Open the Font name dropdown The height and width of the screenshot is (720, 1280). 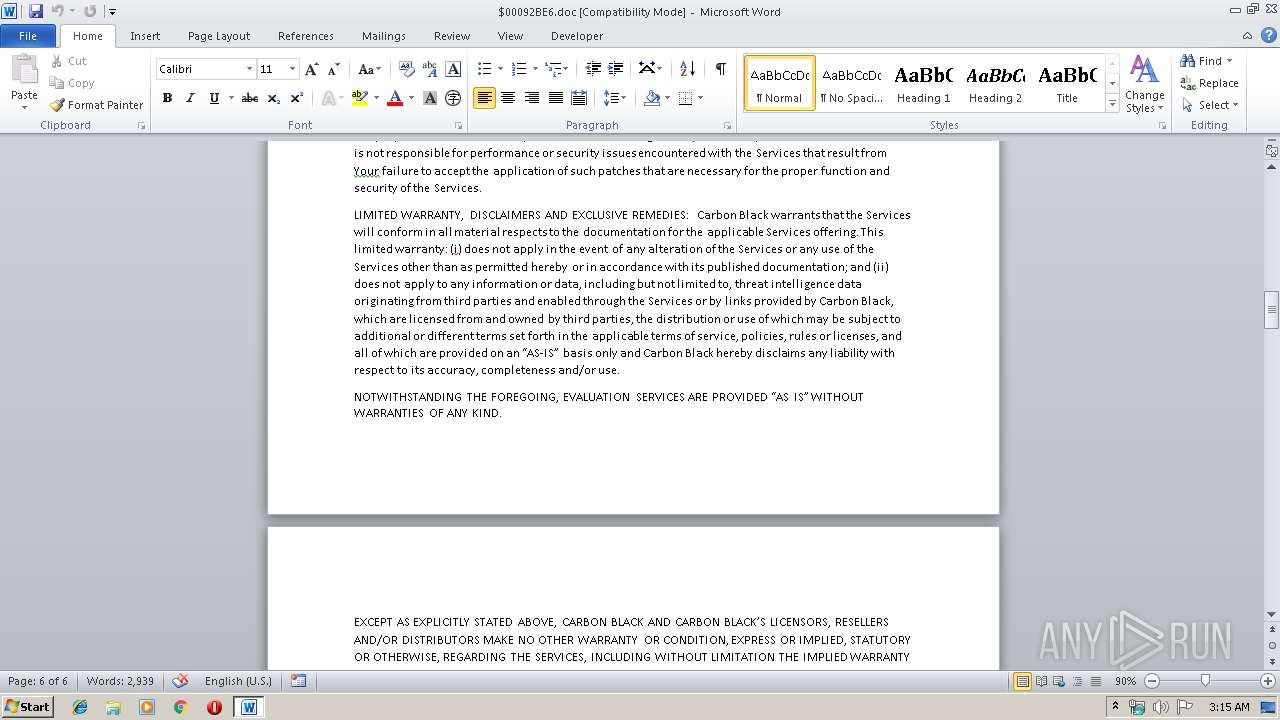249,69
